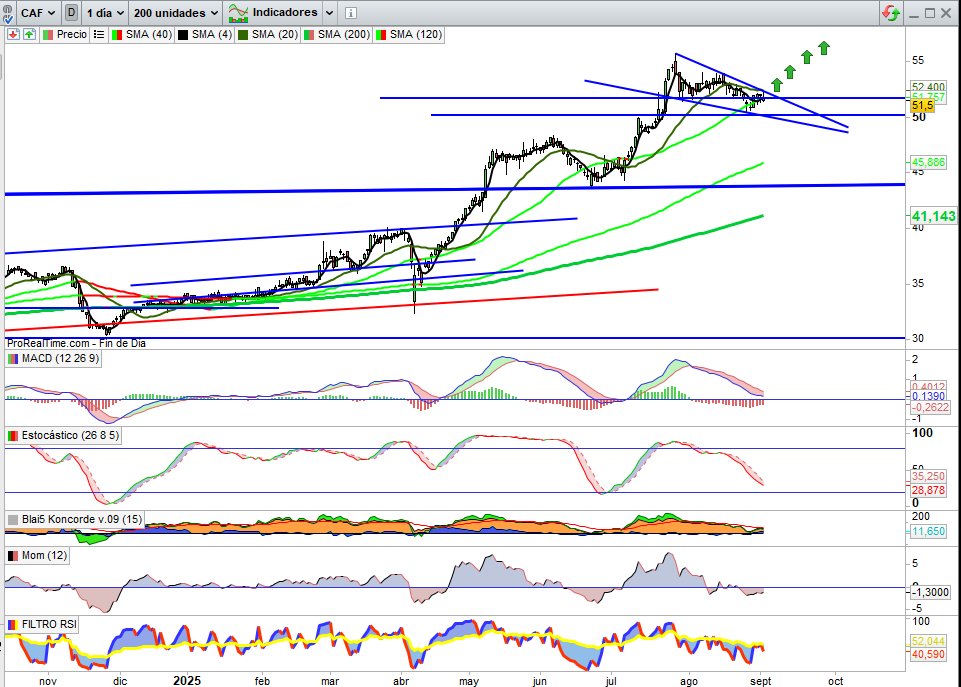Click the black SMA (4) swatch
Viewport: 961px width, 687px height.
(x=183, y=35)
